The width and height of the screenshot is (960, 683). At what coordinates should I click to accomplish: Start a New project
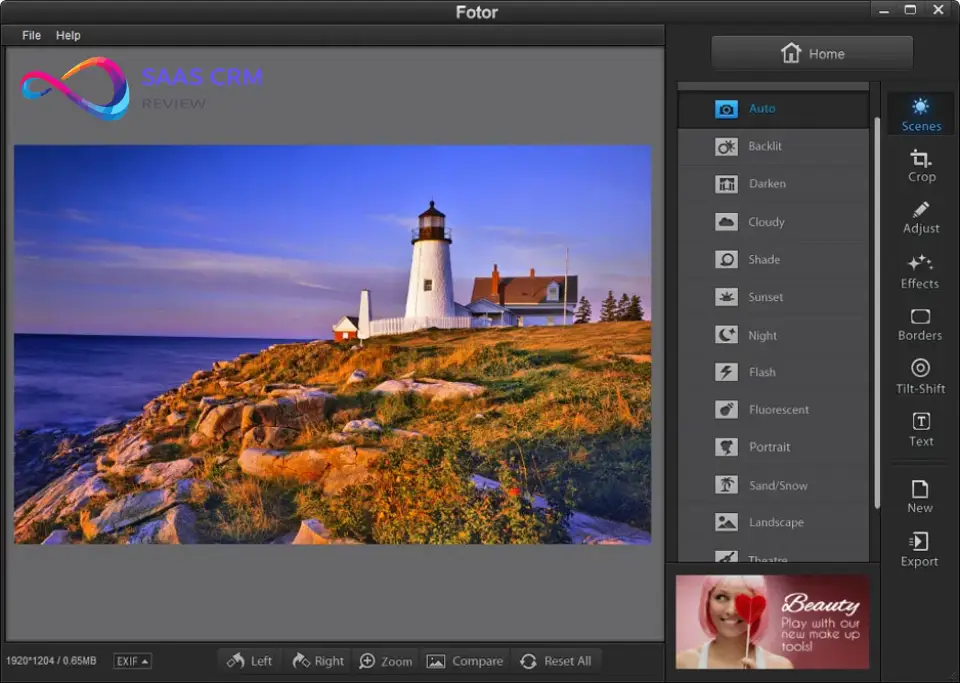pyautogui.click(x=919, y=497)
